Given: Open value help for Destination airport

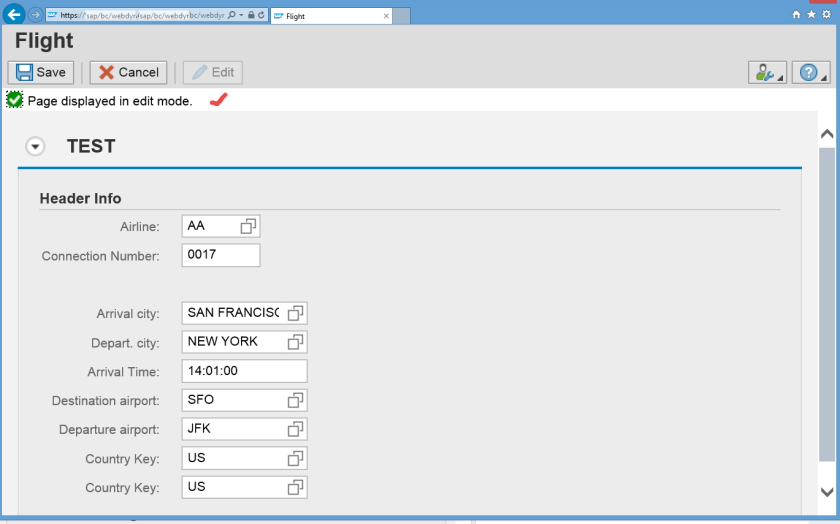Looking at the screenshot, I should pyautogui.click(x=295, y=400).
